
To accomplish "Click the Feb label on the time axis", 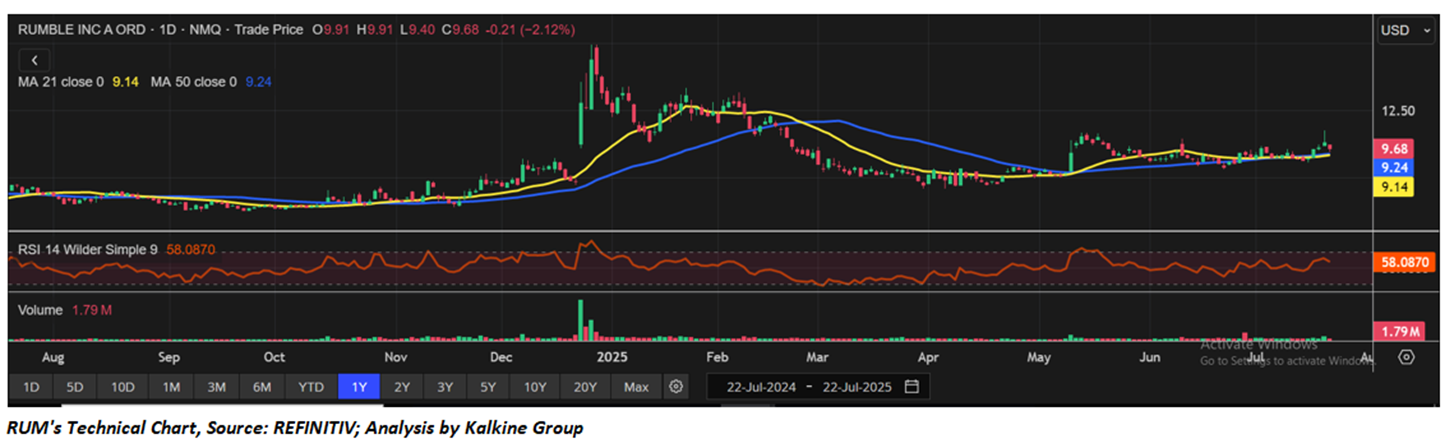I will 717,358.
